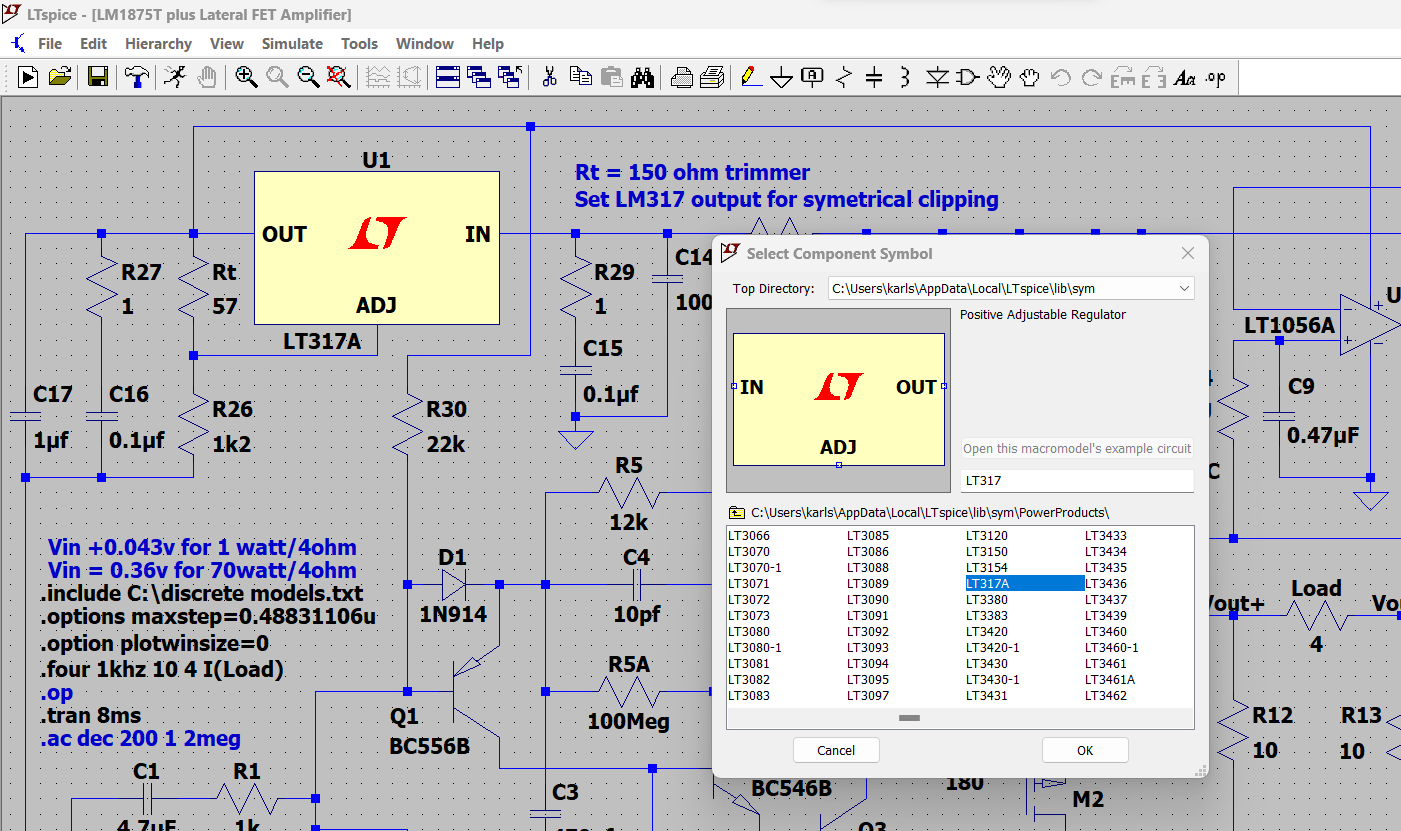Print schematic with the printer icon
The height and width of the screenshot is (831, 1401).
coord(712,76)
